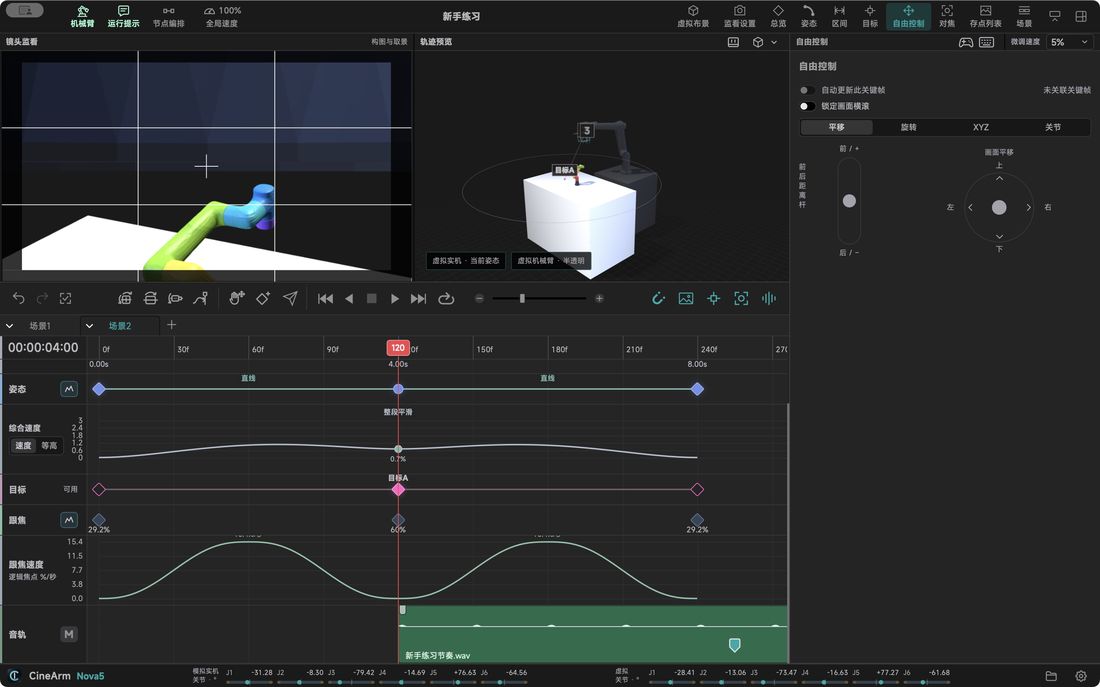Open the 3D view mode dropdown arrow

coord(774,42)
